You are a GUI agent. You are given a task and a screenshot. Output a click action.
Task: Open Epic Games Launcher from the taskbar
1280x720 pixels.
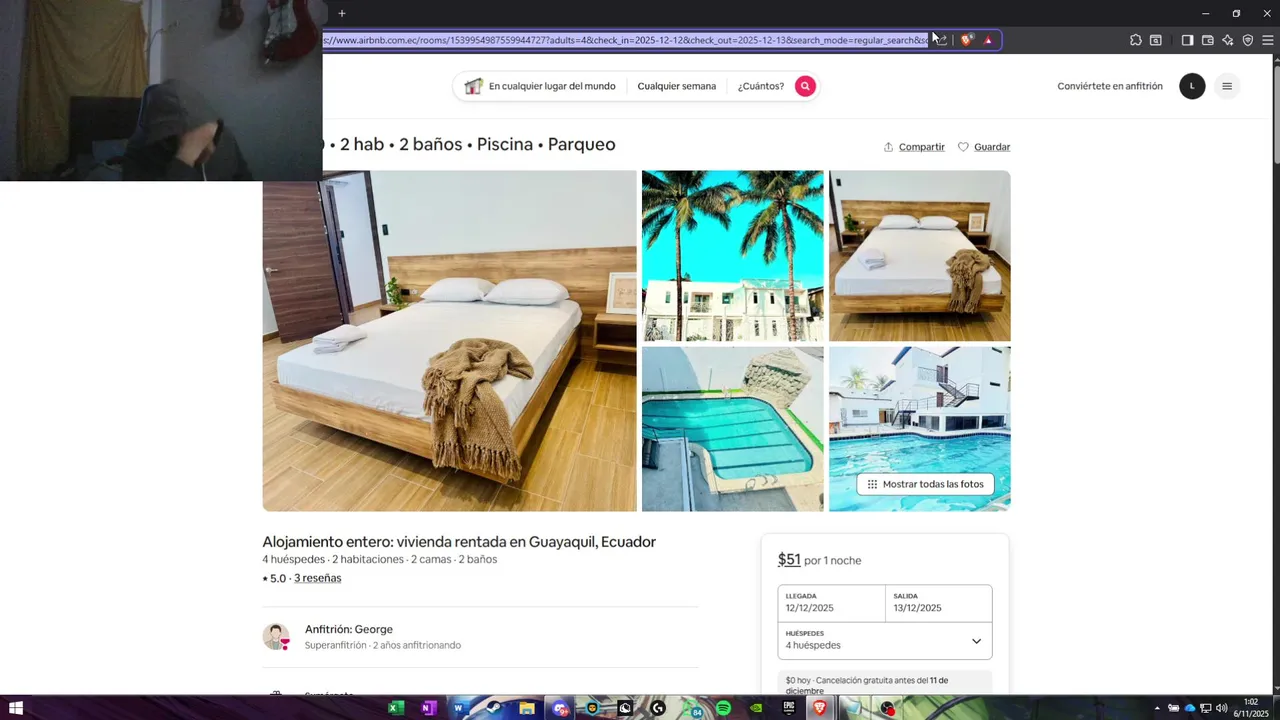[788, 708]
